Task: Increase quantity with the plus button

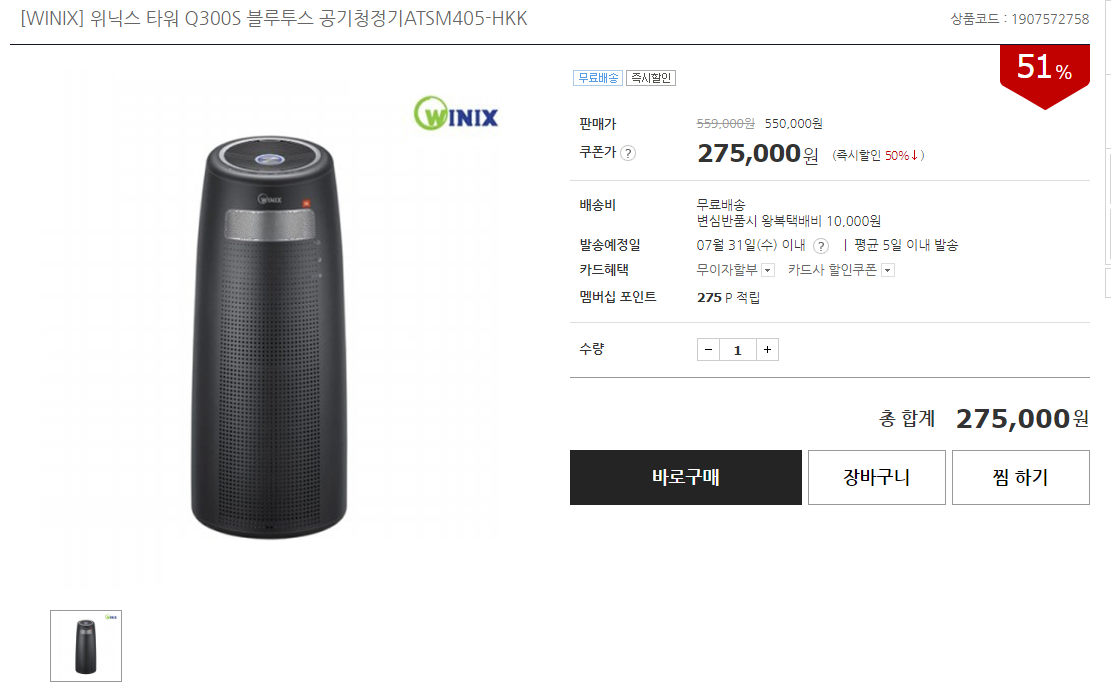Action: [x=767, y=350]
